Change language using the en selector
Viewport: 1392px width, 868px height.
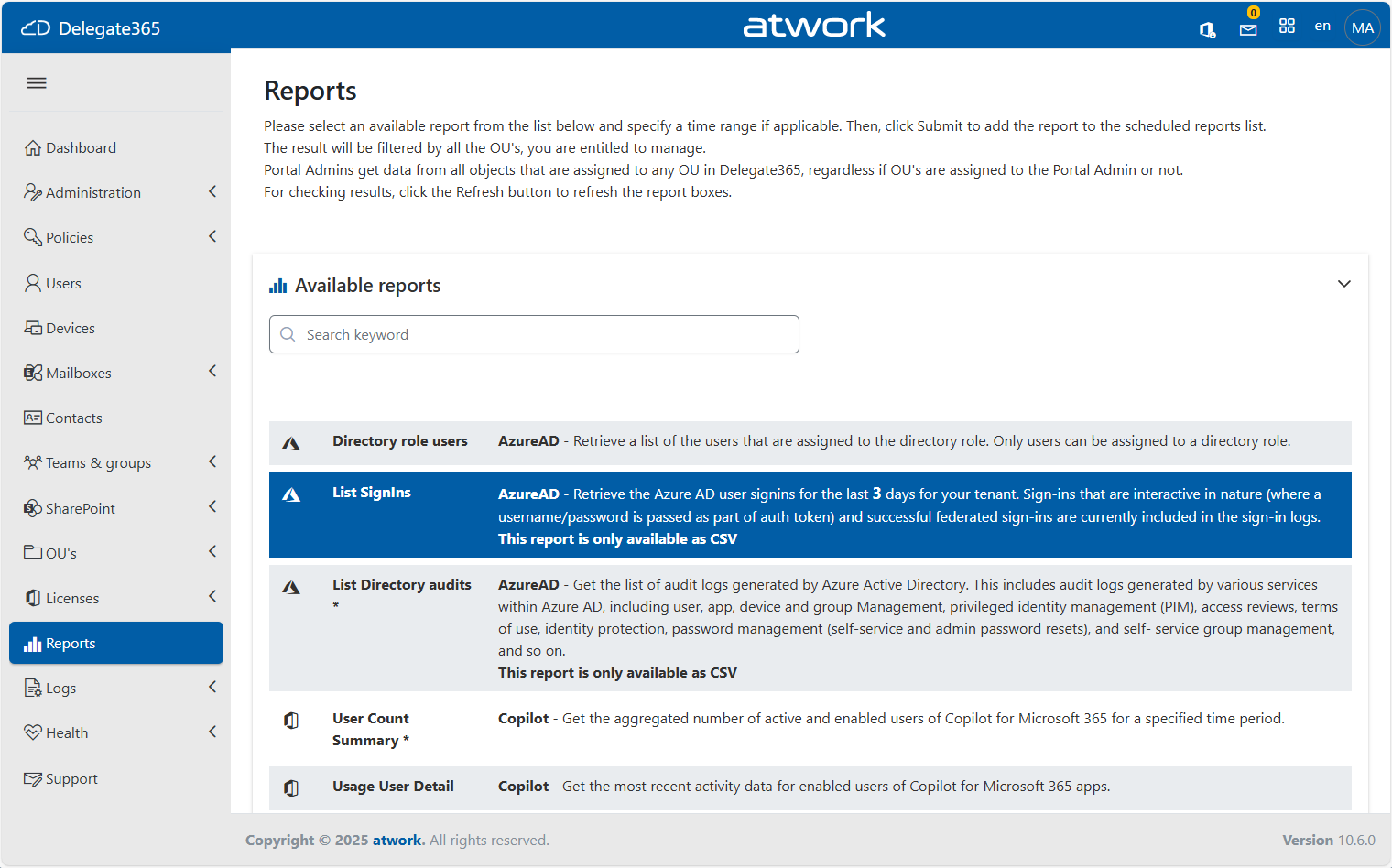[1321, 27]
